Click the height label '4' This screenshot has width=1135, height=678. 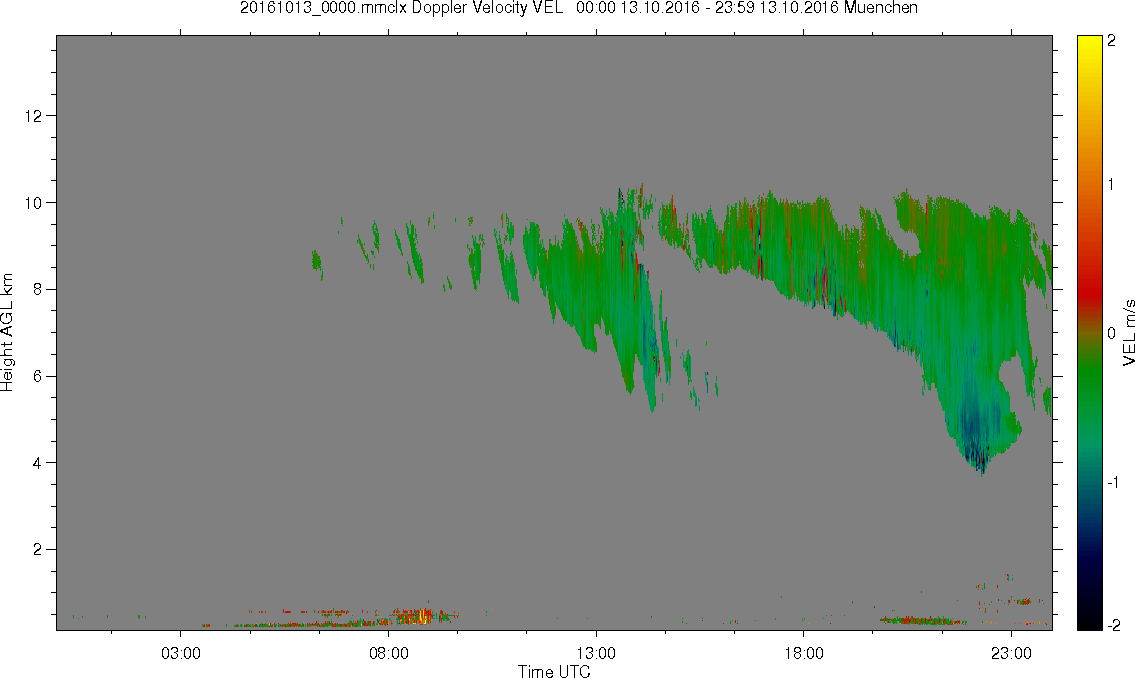[x=38, y=463]
